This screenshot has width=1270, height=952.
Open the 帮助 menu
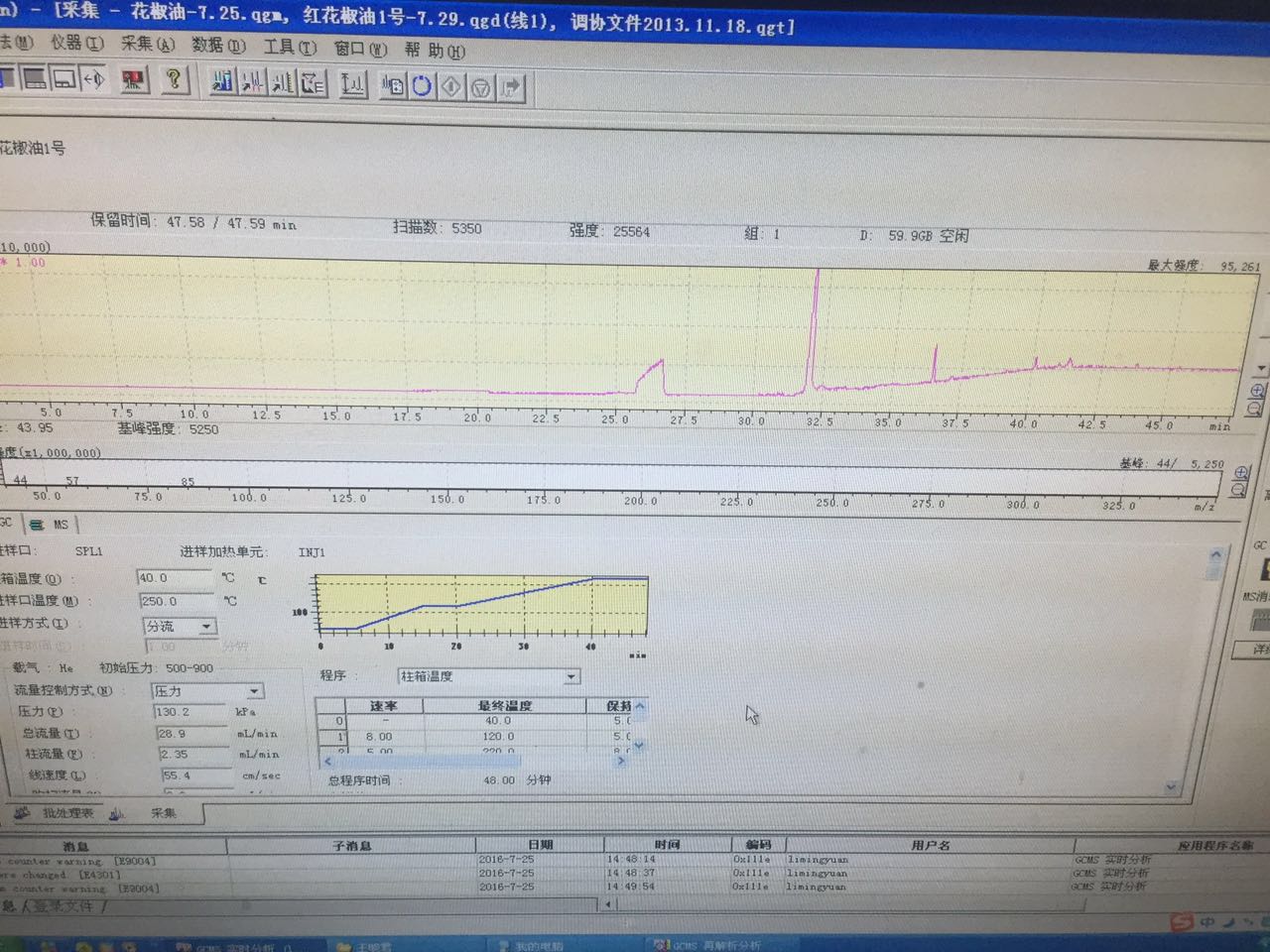click(435, 50)
